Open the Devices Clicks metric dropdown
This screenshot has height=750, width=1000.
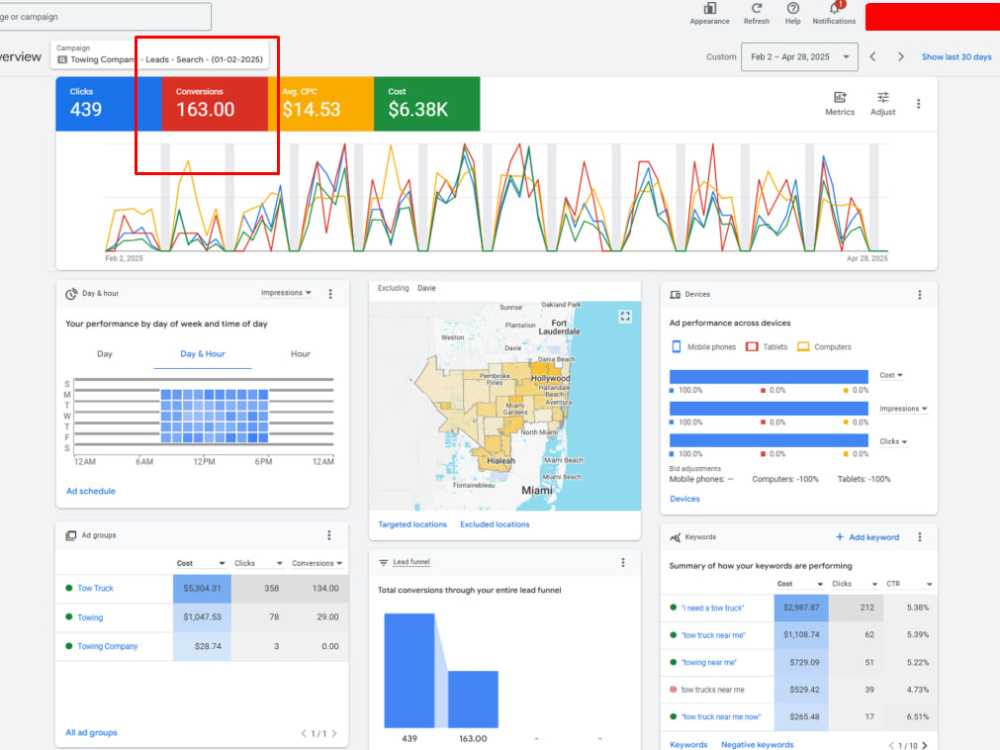(893, 441)
